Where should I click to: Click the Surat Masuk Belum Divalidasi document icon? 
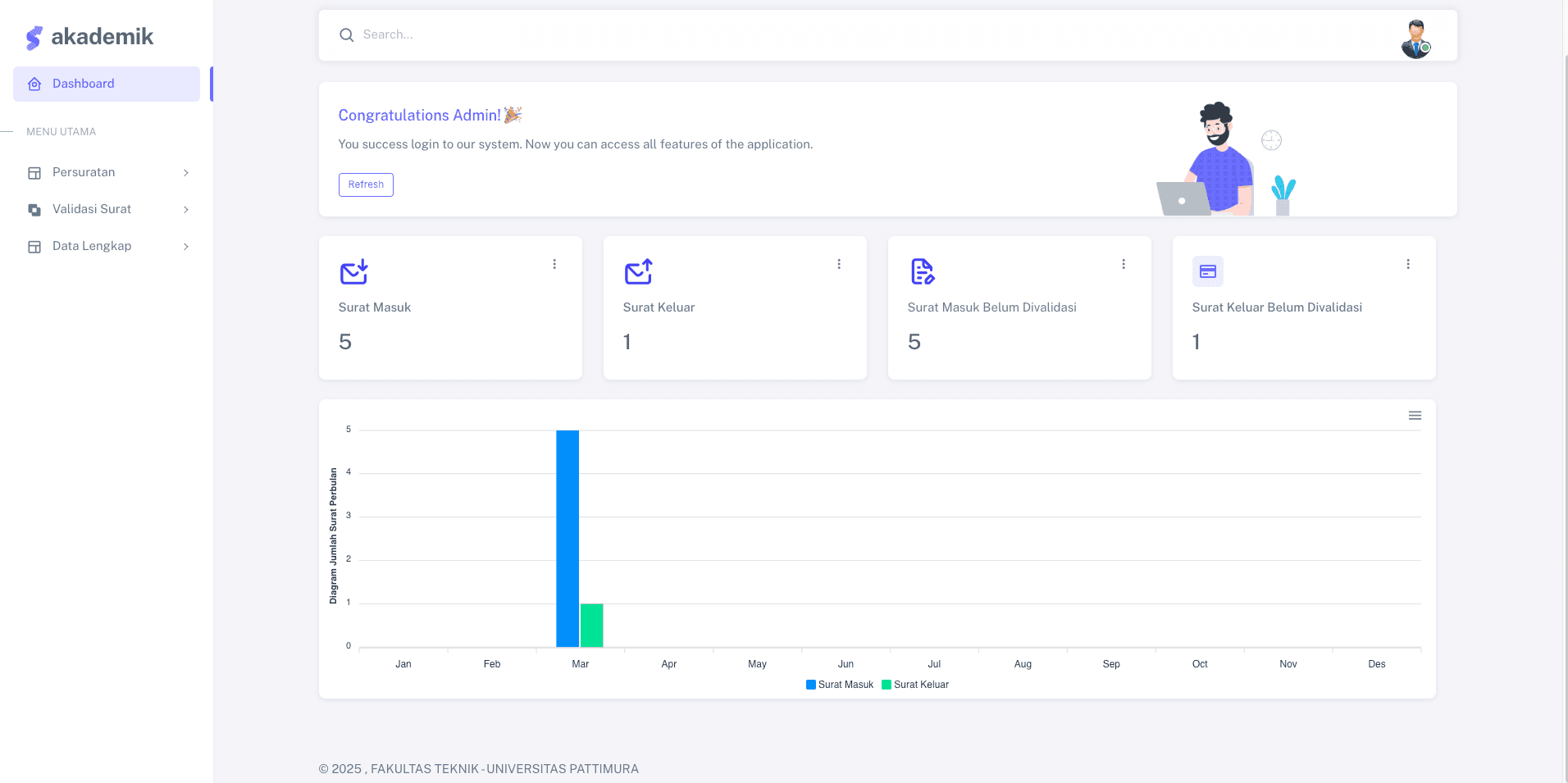click(x=923, y=271)
